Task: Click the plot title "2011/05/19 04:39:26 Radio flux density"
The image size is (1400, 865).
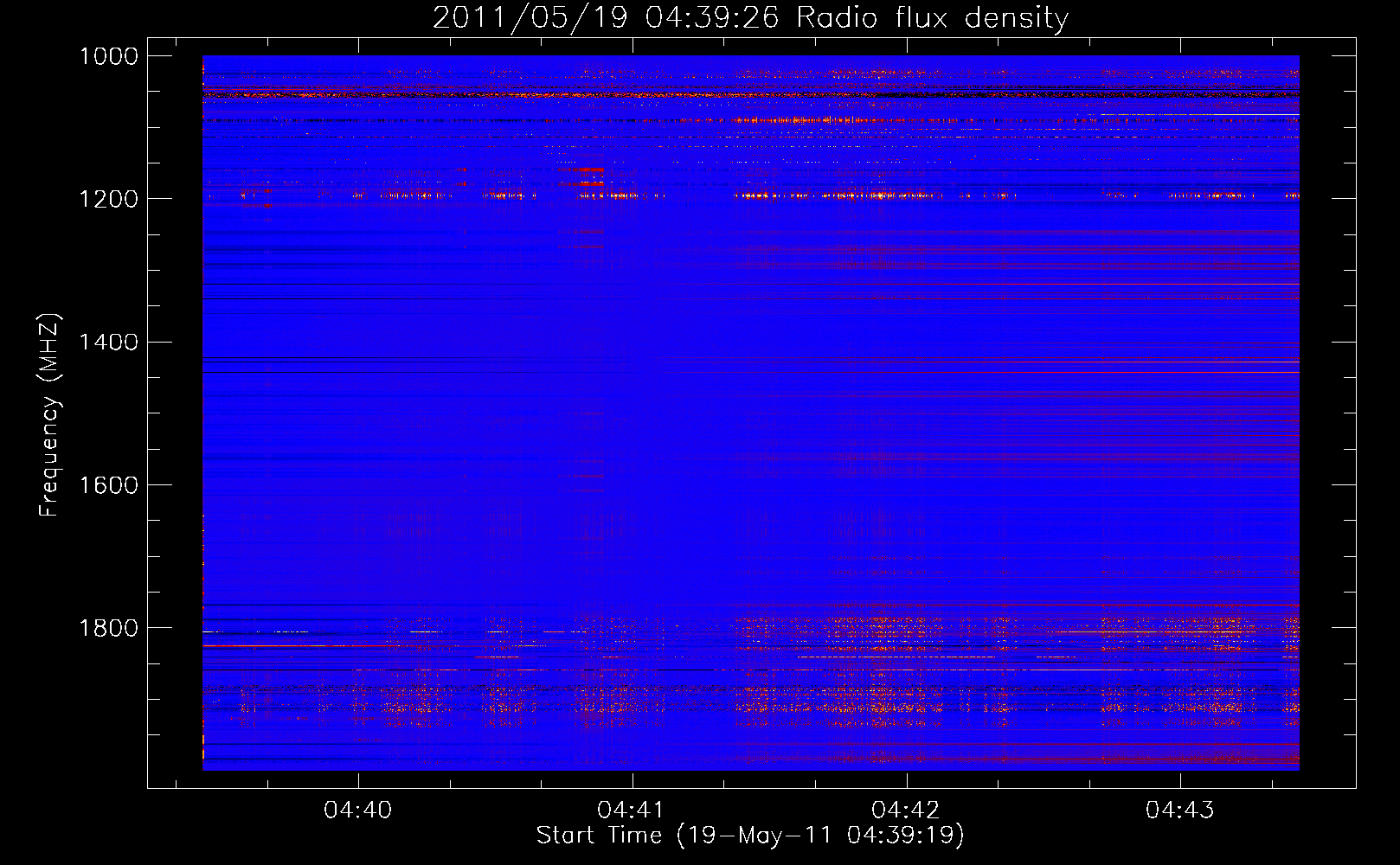Action: pyautogui.click(x=750, y=17)
